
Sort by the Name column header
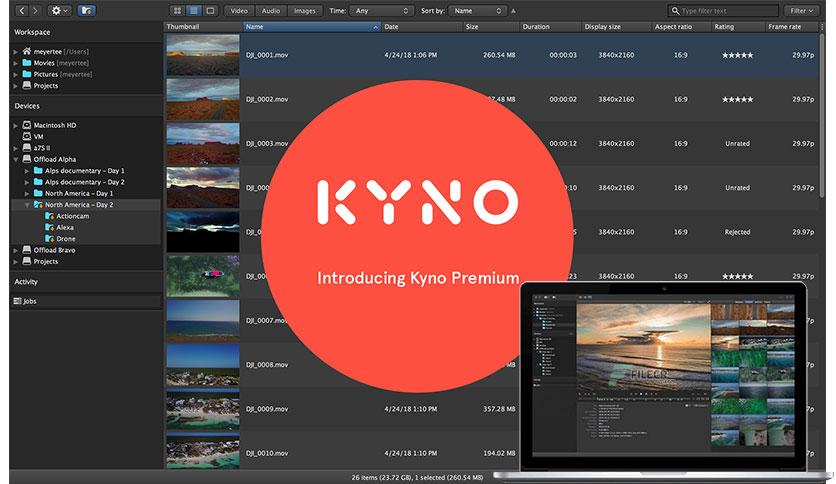click(x=311, y=27)
